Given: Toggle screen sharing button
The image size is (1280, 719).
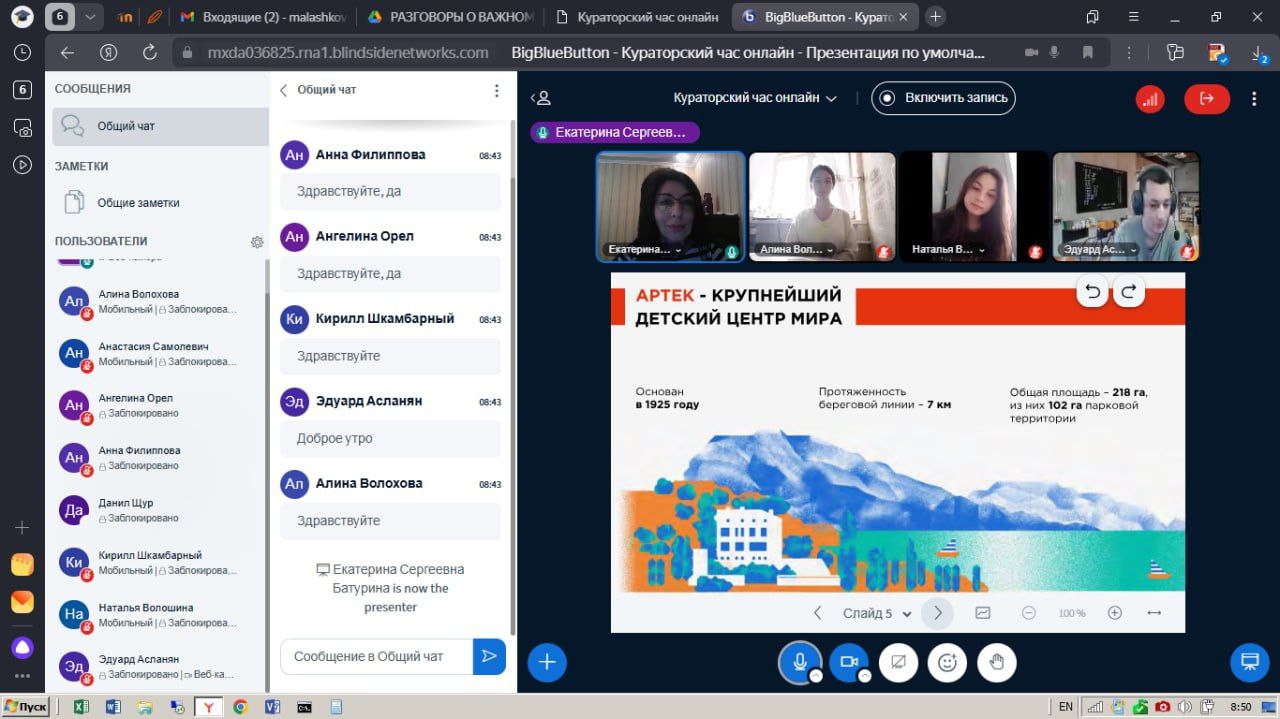Looking at the screenshot, I should tap(898, 662).
